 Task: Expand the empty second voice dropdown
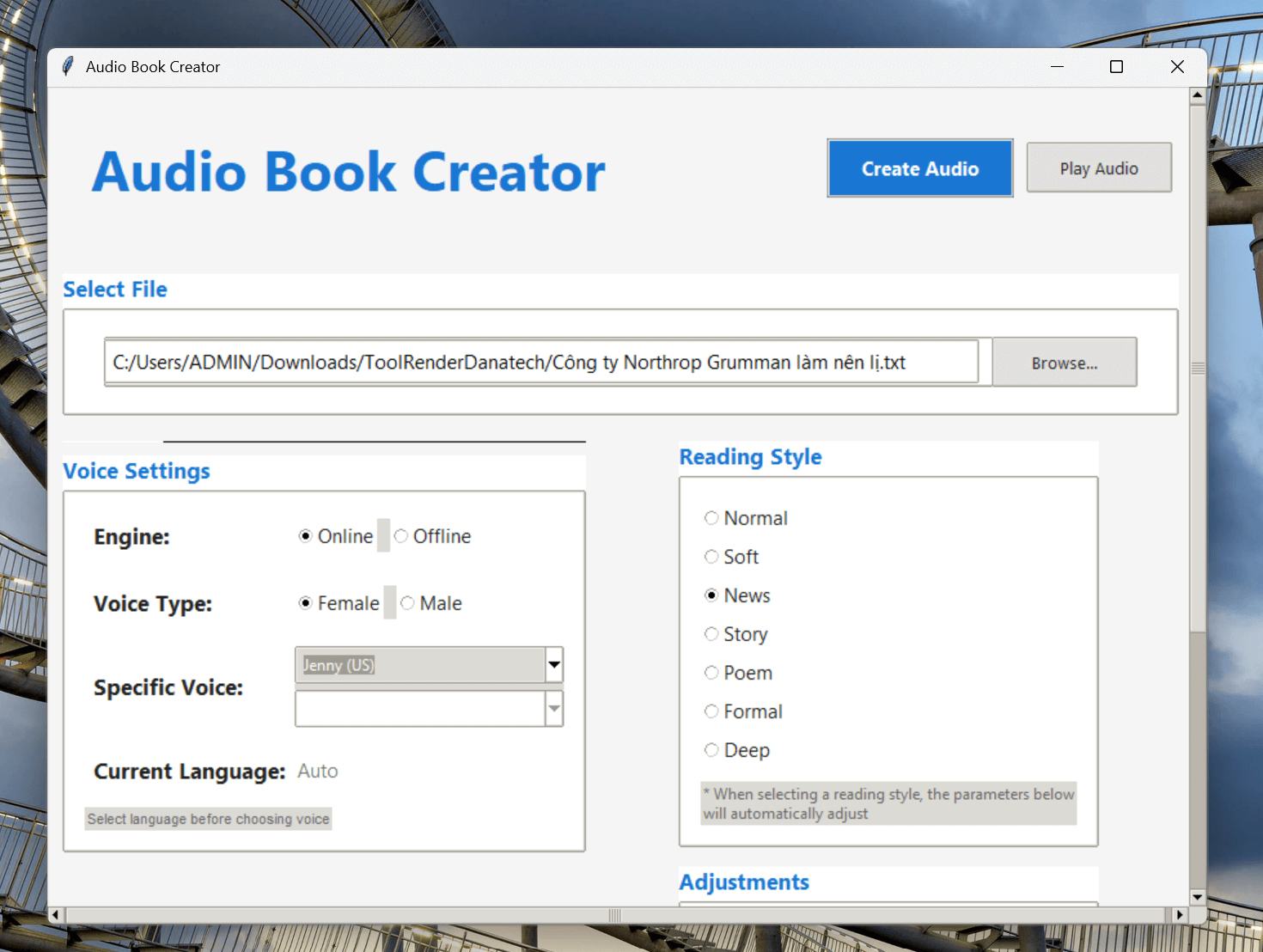(554, 709)
